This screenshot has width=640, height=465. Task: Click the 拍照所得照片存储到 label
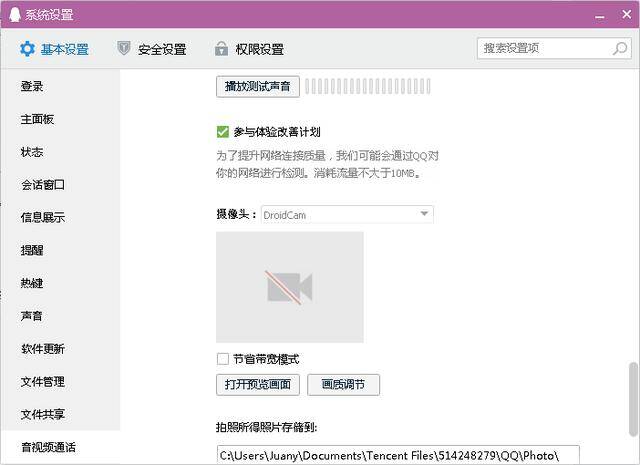[x=267, y=427]
